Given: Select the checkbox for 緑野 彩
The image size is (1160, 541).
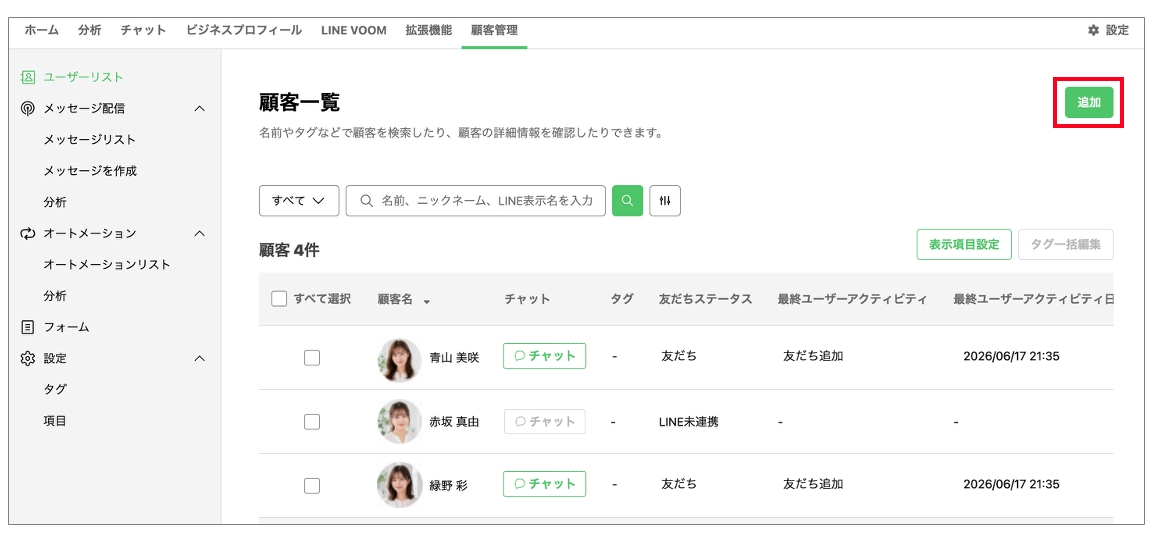Looking at the screenshot, I should [312, 485].
